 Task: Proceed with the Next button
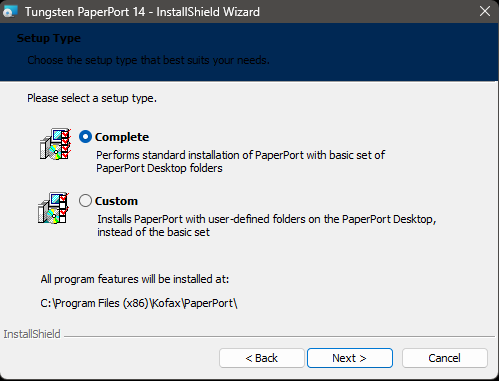(x=350, y=358)
